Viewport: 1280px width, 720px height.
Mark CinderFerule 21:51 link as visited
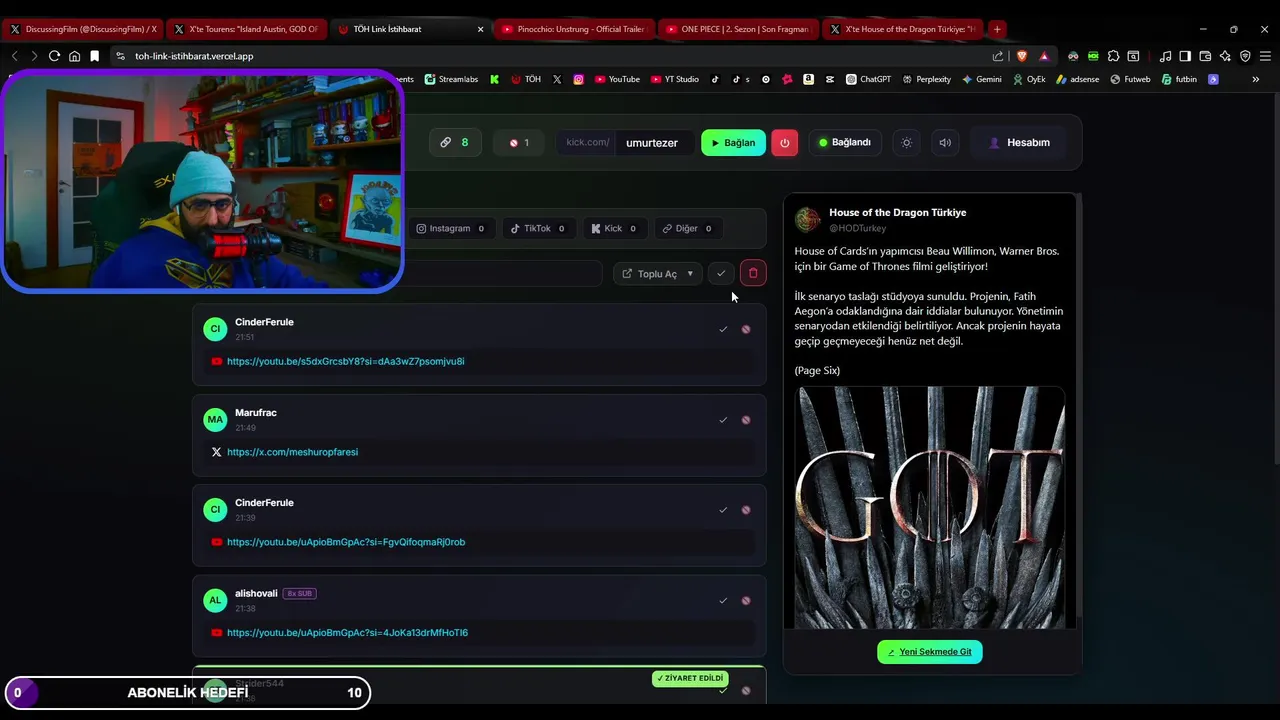tap(723, 329)
